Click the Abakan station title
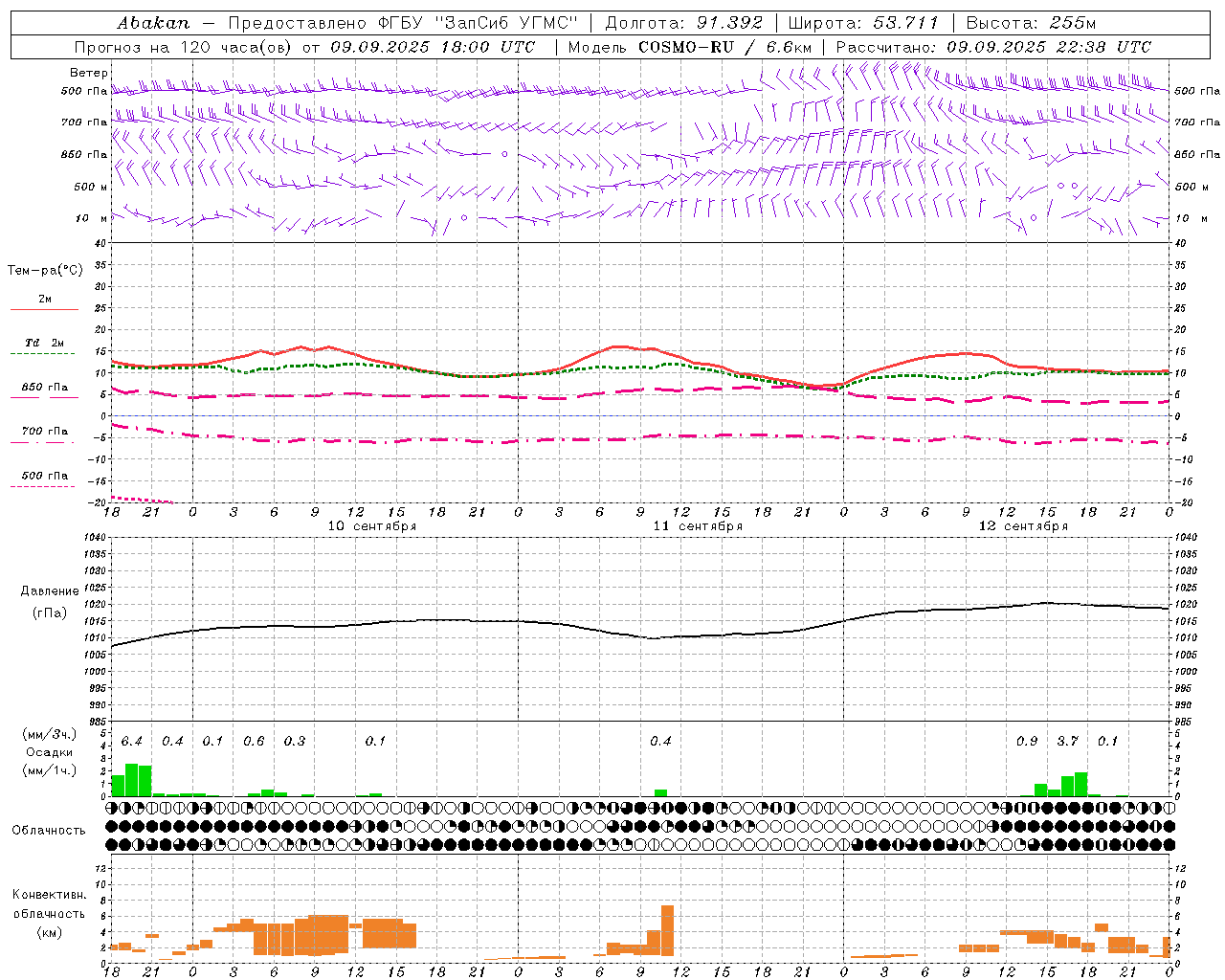The image size is (1225, 980). point(154,23)
